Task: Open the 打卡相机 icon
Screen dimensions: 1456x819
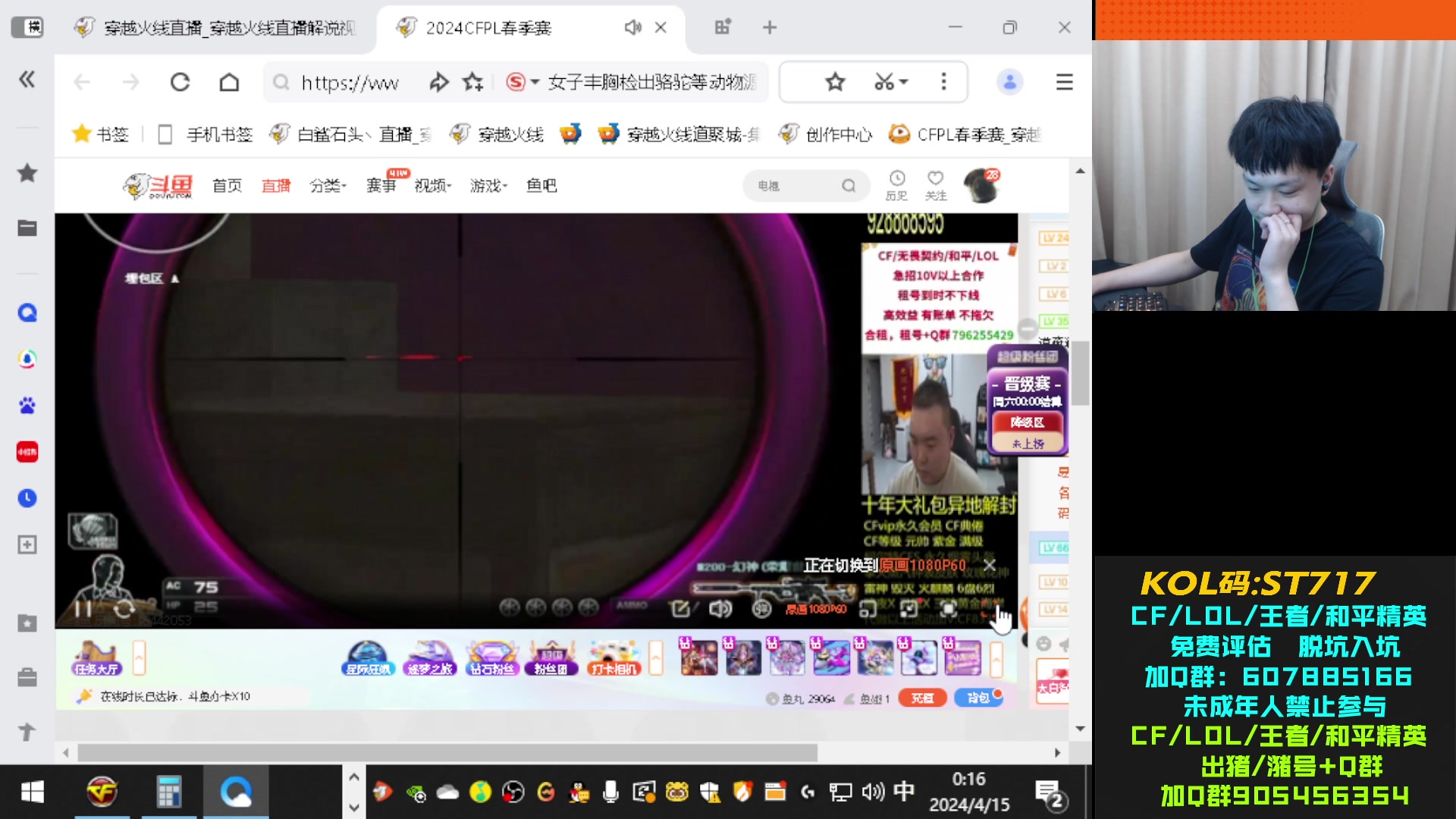Action: [614, 657]
